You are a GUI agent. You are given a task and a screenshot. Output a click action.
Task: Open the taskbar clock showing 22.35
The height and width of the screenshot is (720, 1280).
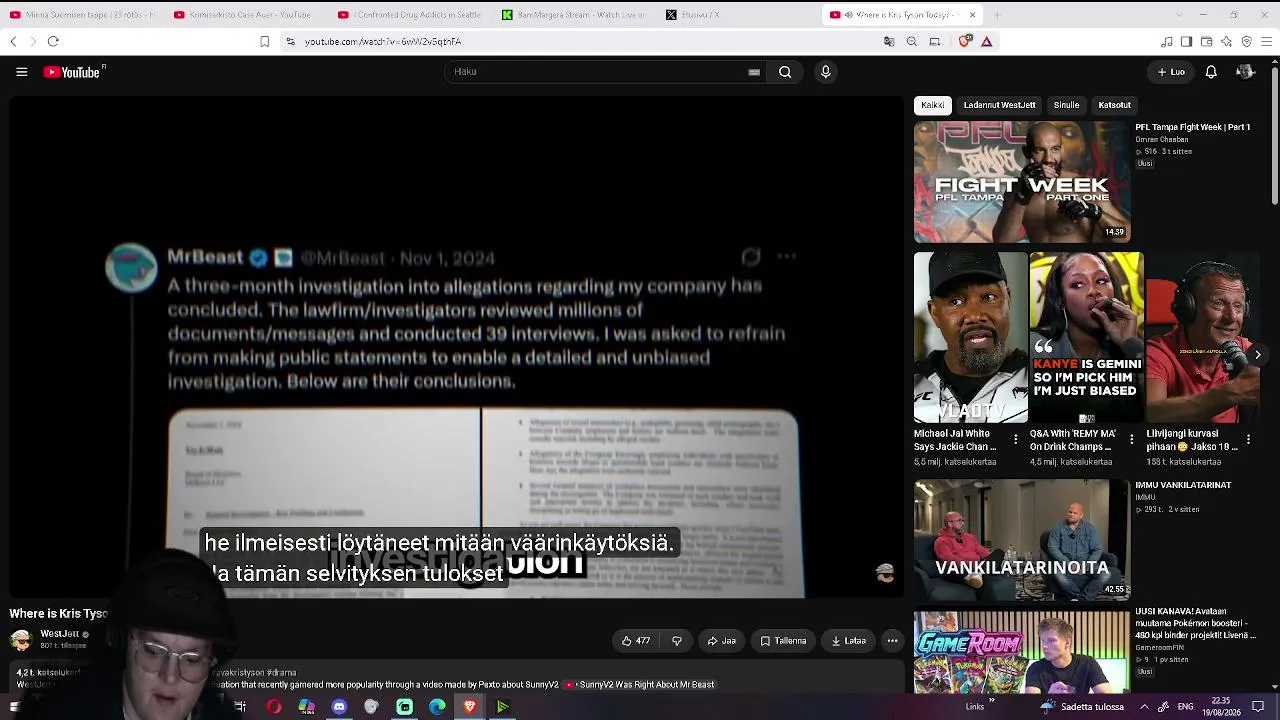[1221, 707]
